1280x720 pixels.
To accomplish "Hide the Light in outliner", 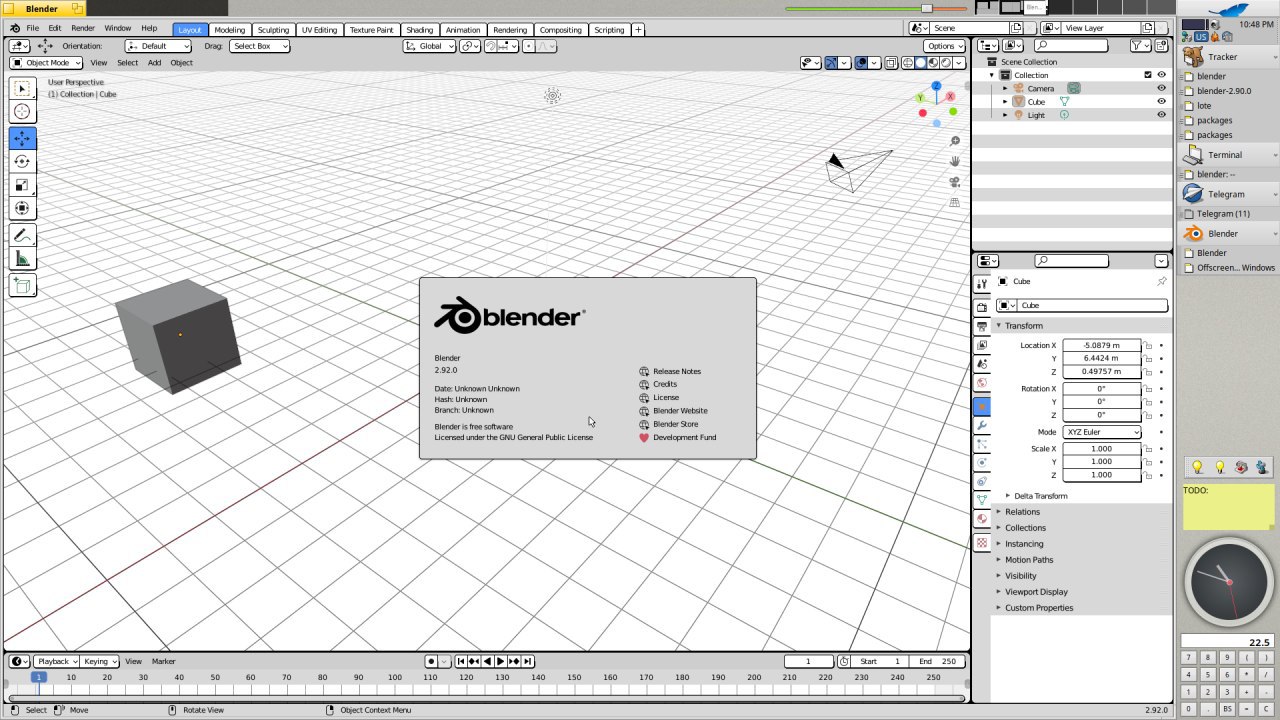I will pyautogui.click(x=1161, y=114).
